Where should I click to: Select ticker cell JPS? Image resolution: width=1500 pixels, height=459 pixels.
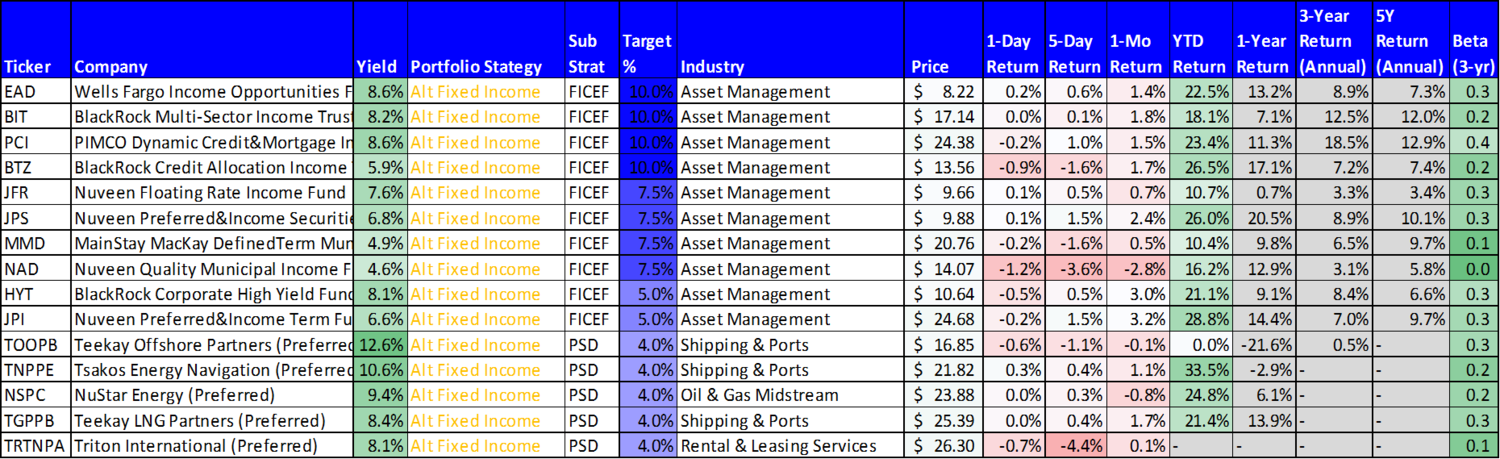click(x=36, y=218)
